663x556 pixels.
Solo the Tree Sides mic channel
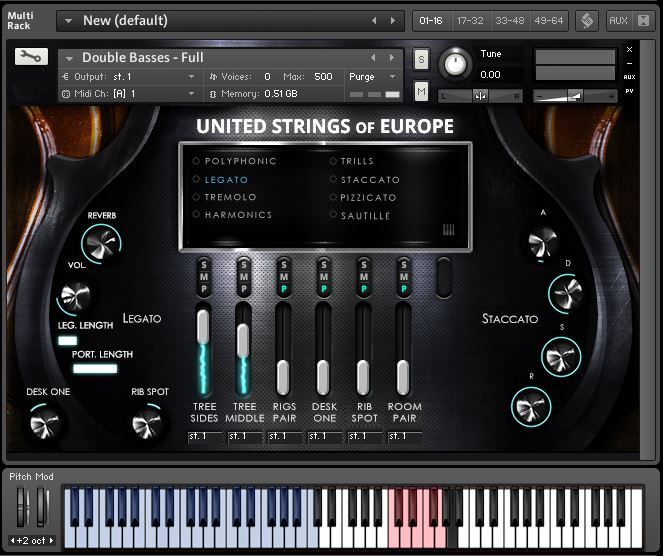(204, 265)
